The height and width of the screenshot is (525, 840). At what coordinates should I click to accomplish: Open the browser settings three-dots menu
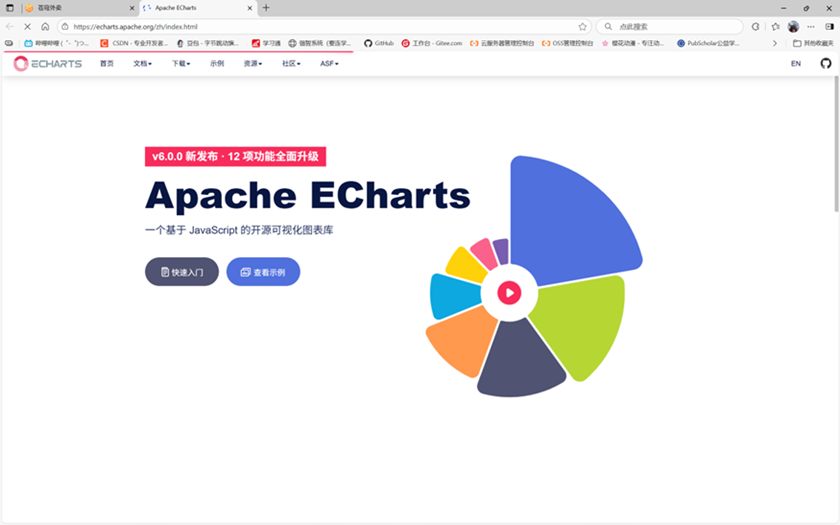click(x=811, y=26)
